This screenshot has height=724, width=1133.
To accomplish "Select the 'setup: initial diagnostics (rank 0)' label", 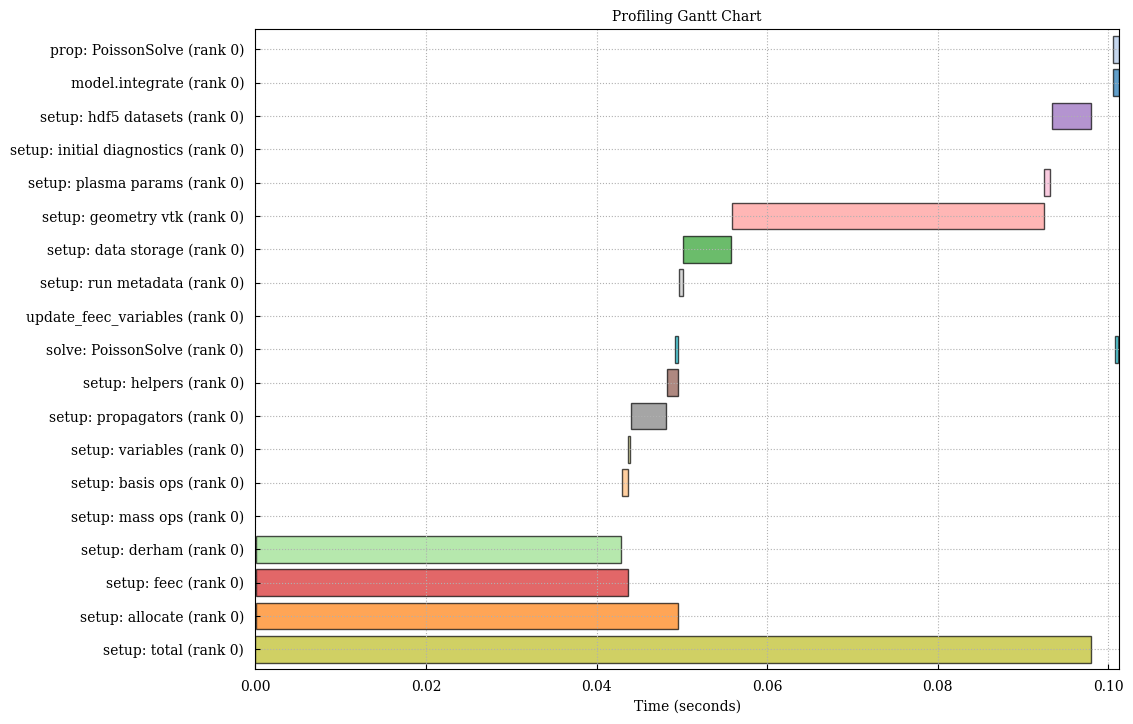I will click(x=127, y=150).
